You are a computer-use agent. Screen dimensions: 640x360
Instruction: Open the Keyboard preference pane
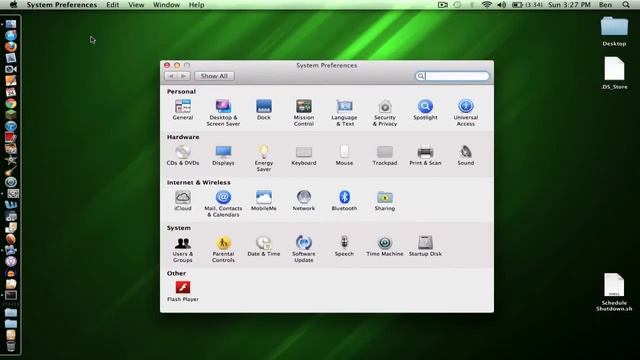[x=304, y=155]
